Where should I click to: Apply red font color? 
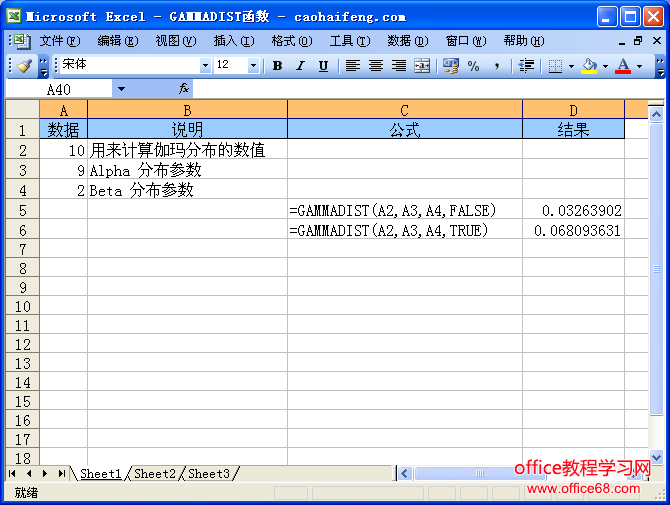pyautogui.click(x=623, y=66)
